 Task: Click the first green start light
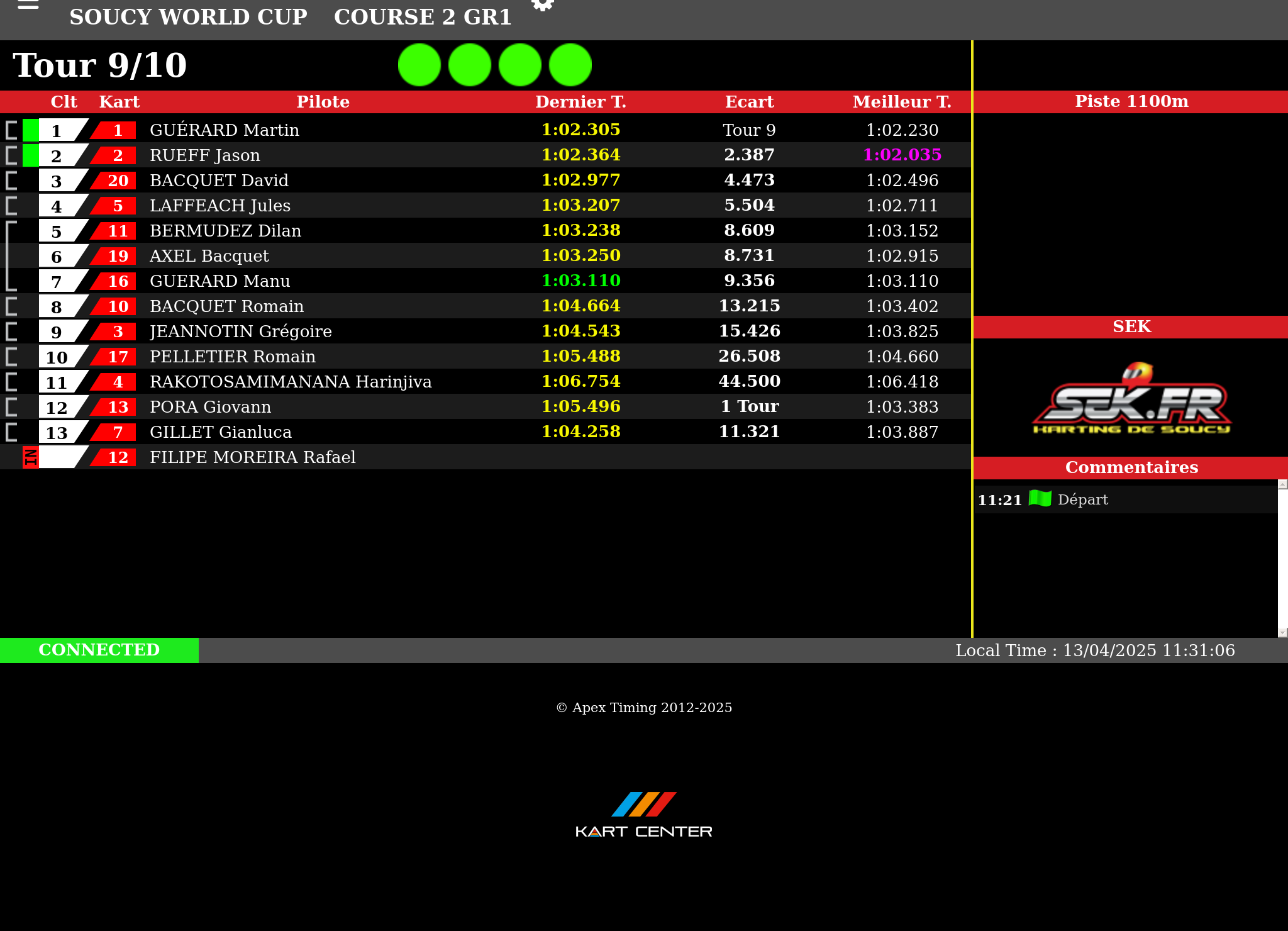(x=419, y=65)
